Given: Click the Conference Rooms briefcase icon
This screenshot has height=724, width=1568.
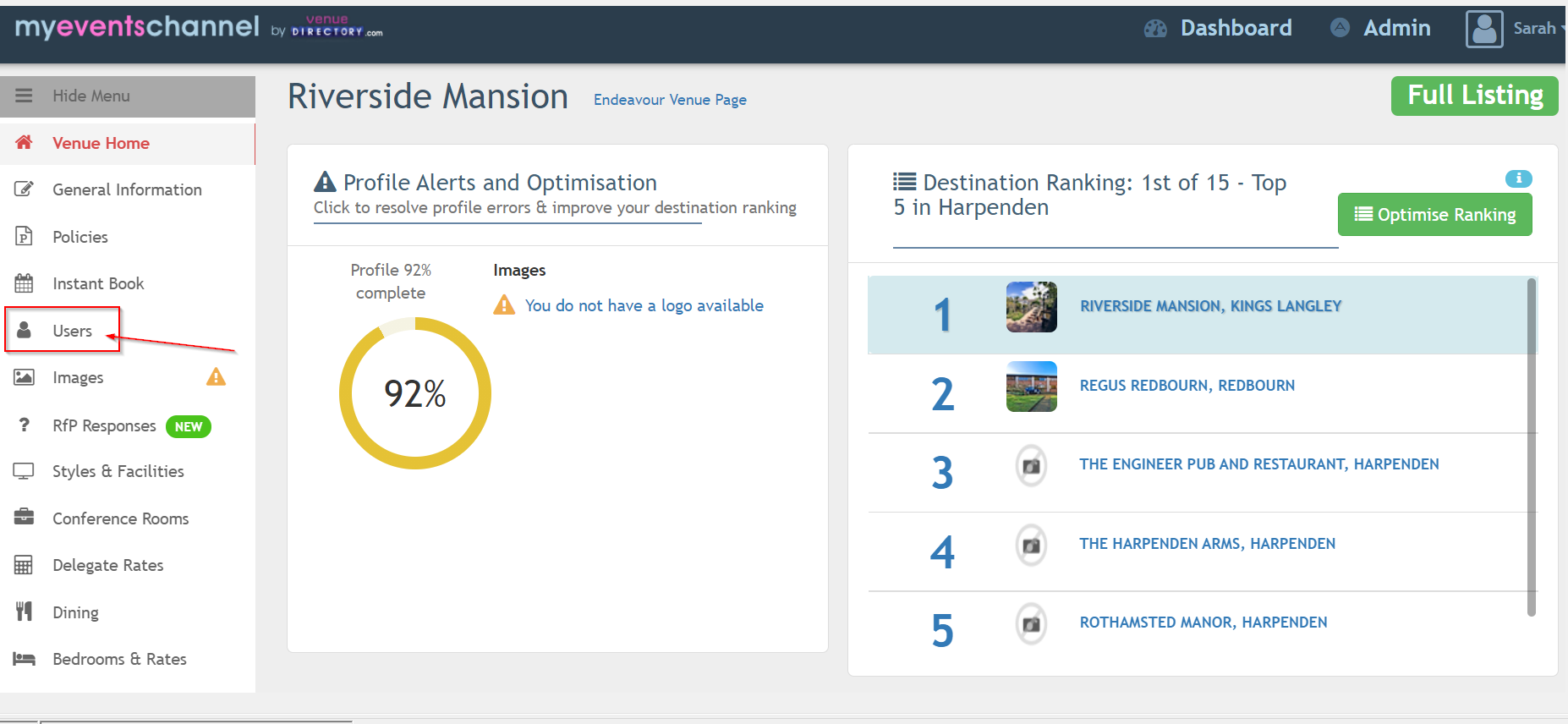Looking at the screenshot, I should click(x=24, y=517).
